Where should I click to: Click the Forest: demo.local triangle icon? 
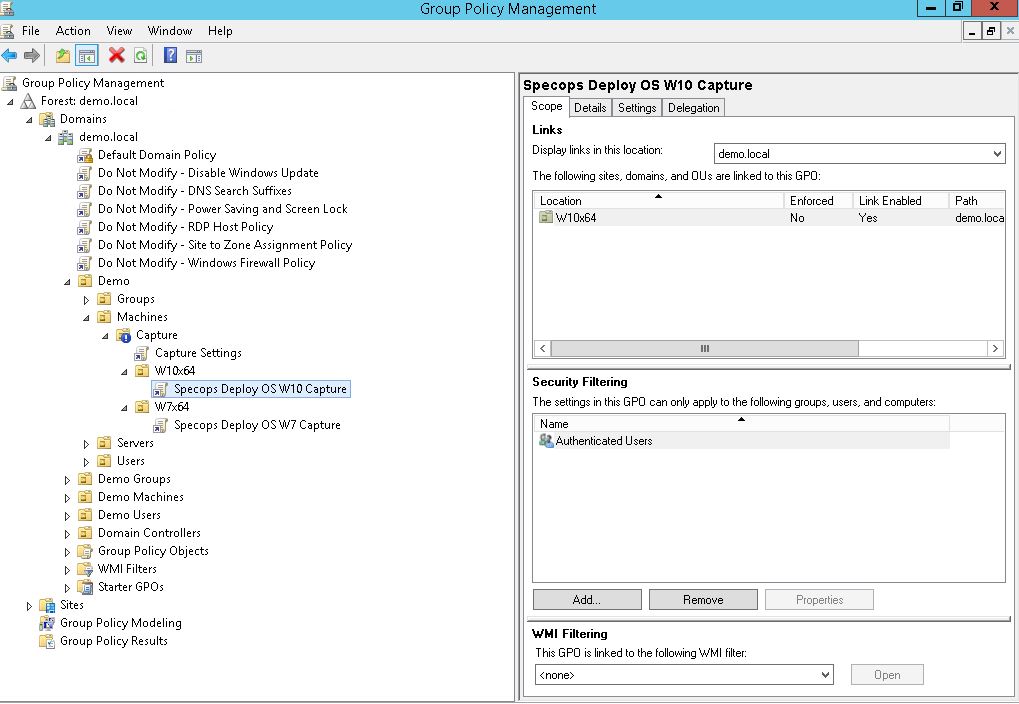[x=27, y=101]
